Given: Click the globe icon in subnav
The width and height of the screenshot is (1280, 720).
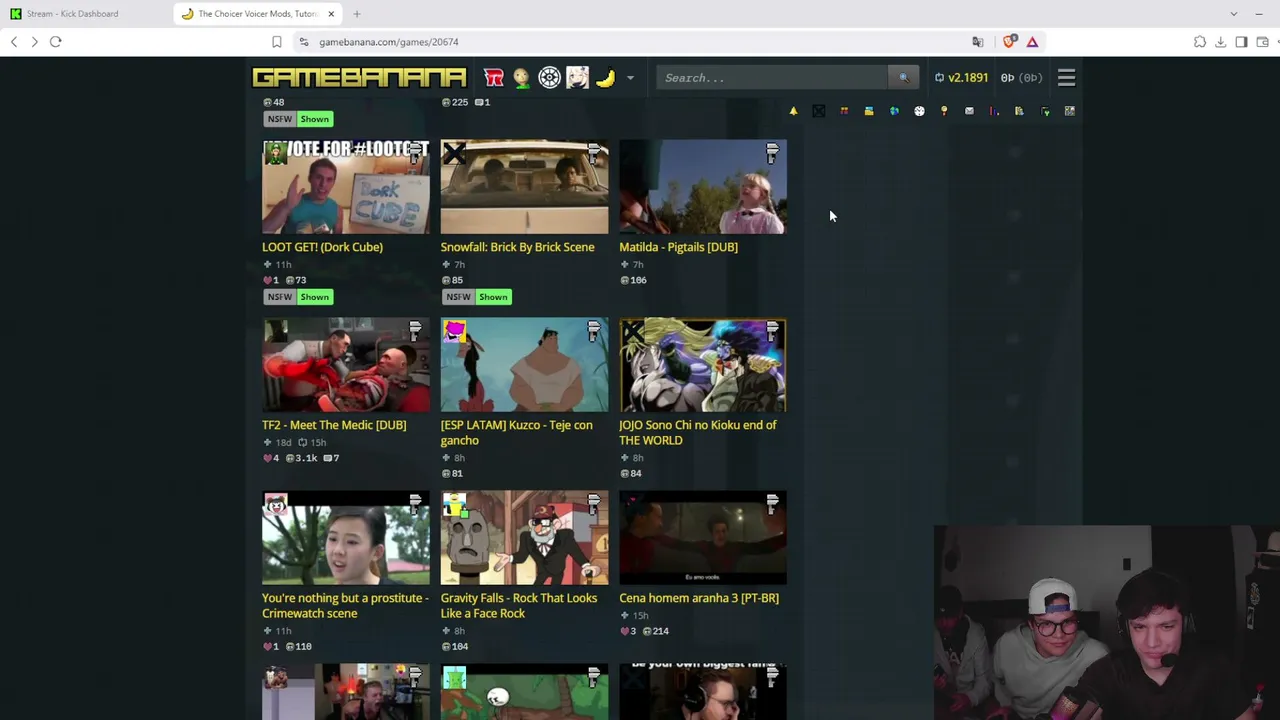Looking at the screenshot, I should click(894, 111).
